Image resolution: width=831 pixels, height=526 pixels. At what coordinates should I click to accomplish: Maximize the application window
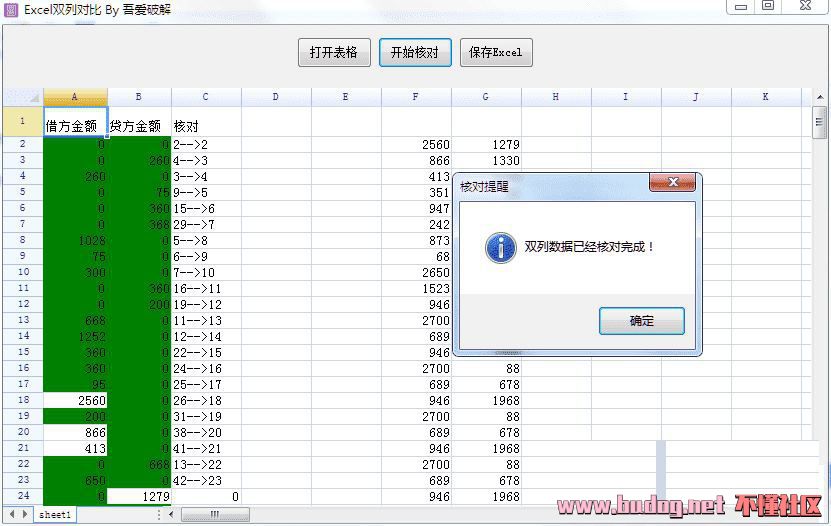pos(768,6)
